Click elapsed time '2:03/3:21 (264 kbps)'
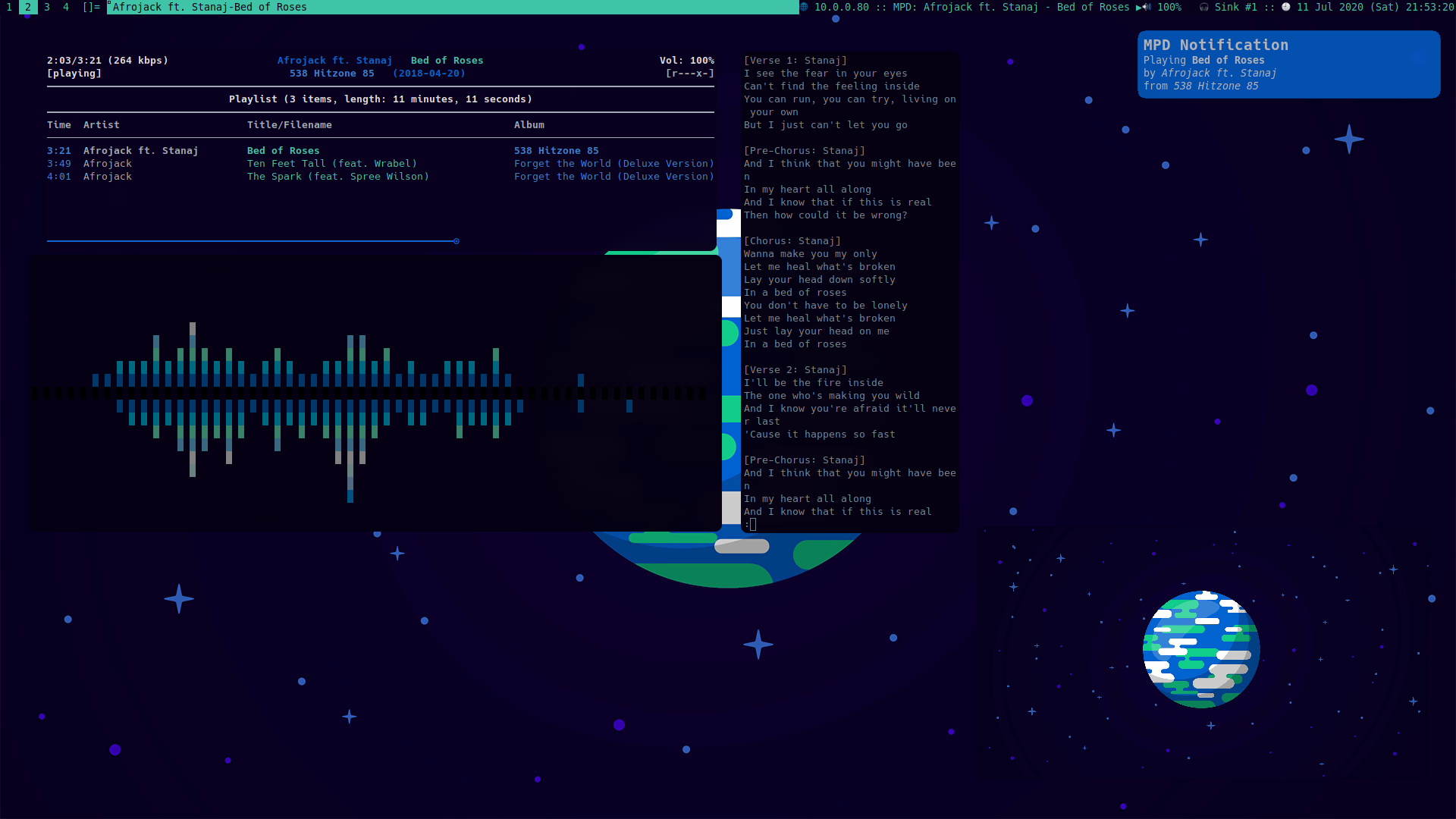The image size is (1456, 819). [108, 60]
